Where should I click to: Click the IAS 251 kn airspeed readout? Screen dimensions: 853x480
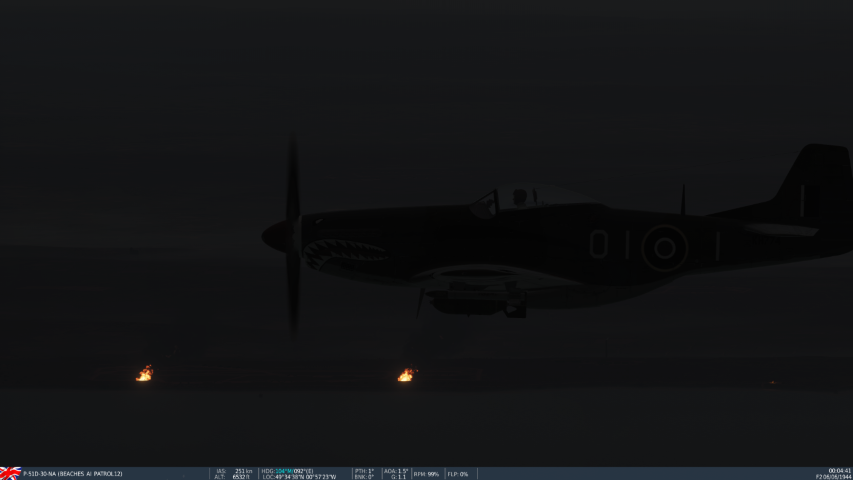coord(234,471)
